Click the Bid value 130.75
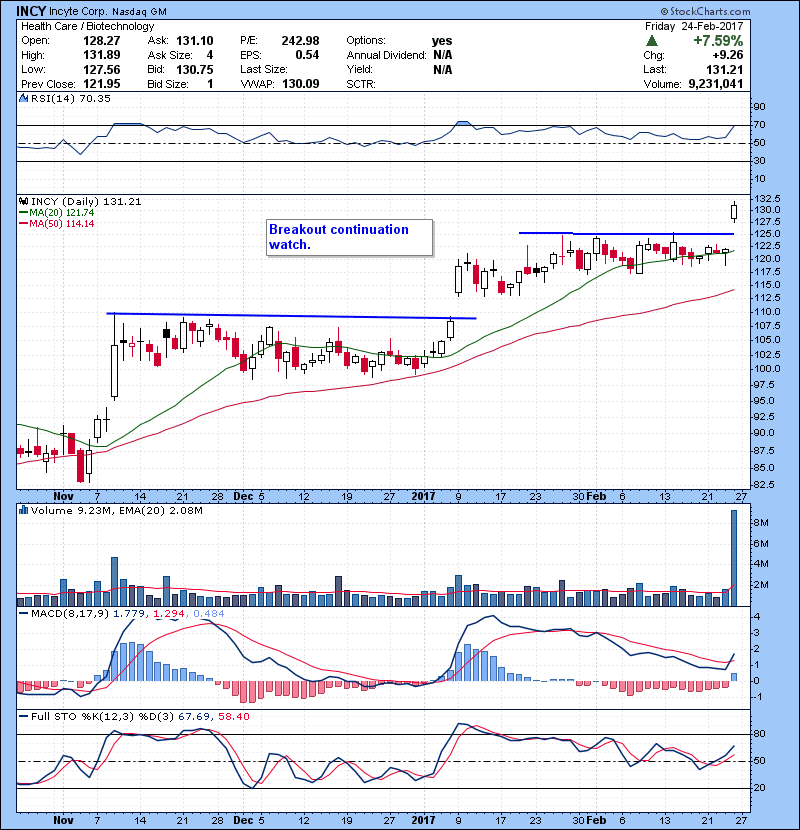 click(195, 69)
